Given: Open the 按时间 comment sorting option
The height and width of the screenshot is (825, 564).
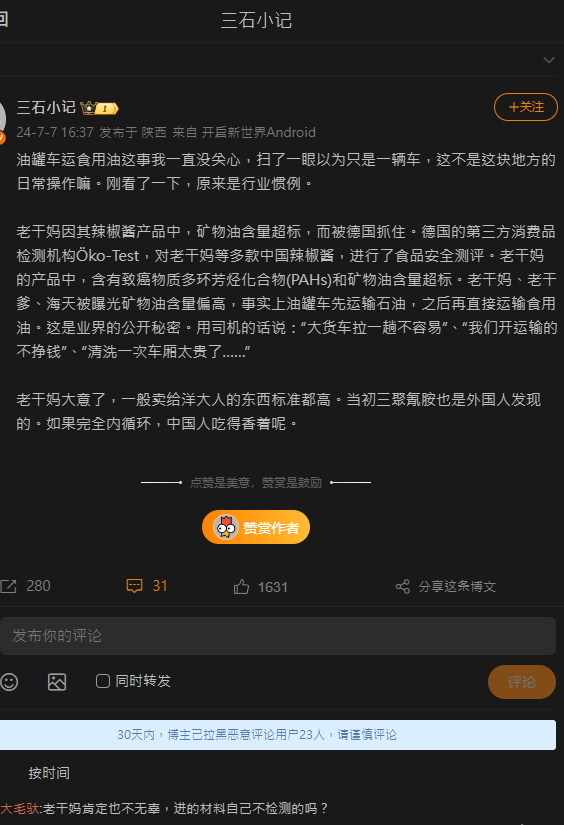Looking at the screenshot, I should 49,773.
